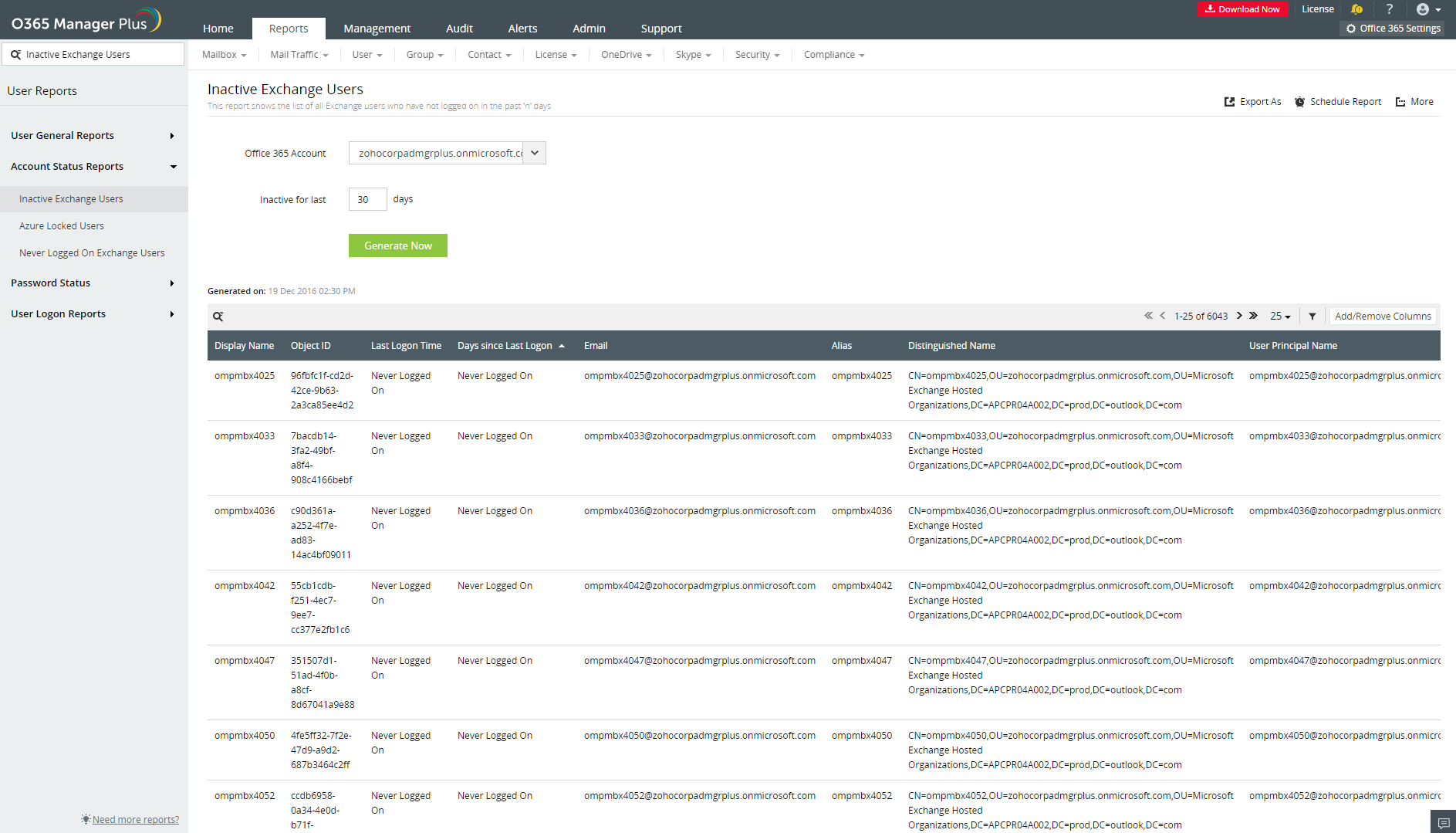Go to the previous results page

(1163, 316)
